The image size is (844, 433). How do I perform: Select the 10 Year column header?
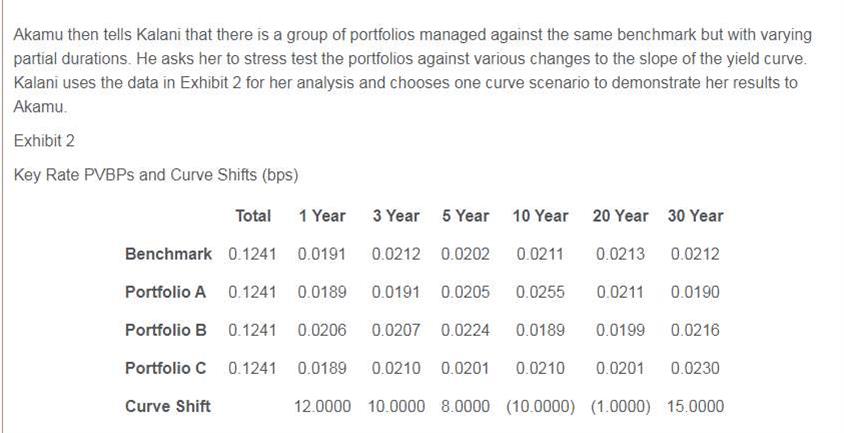(x=540, y=215)
